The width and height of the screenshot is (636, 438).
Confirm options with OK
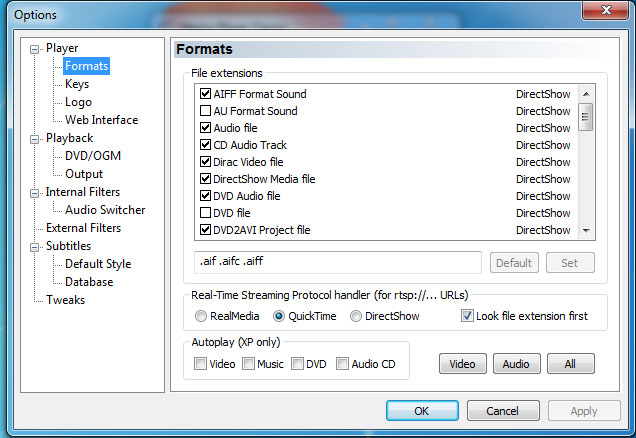(422, 411)
